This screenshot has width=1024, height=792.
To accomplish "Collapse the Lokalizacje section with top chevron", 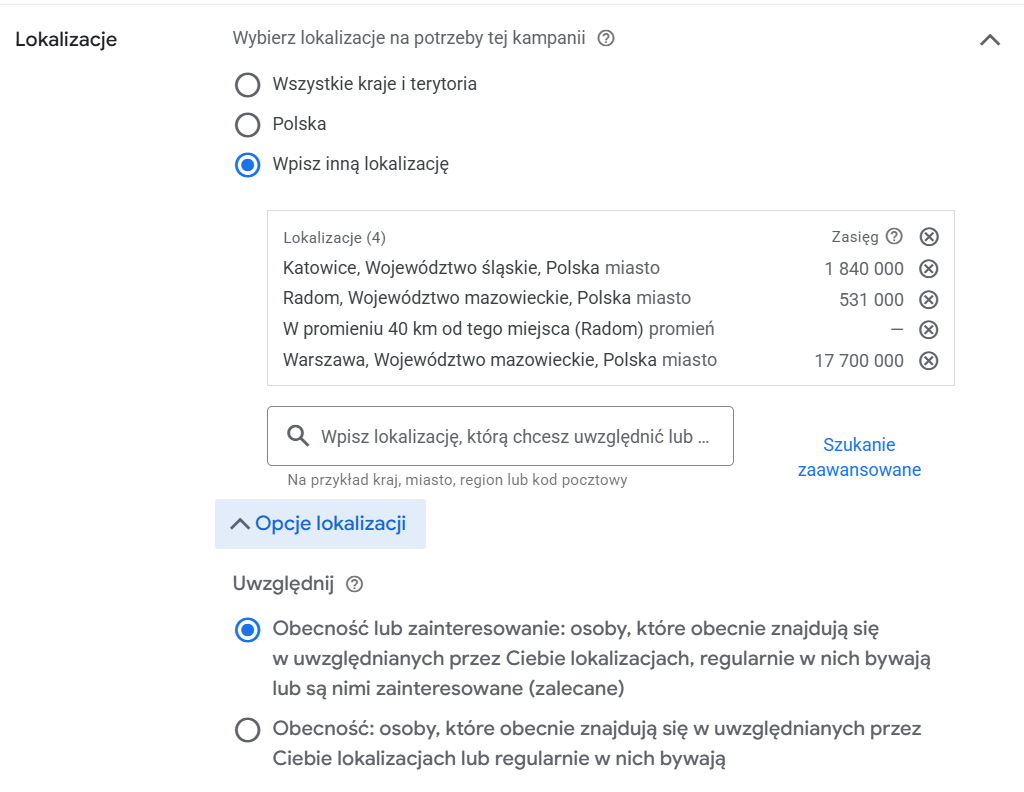I will point(990,40).
